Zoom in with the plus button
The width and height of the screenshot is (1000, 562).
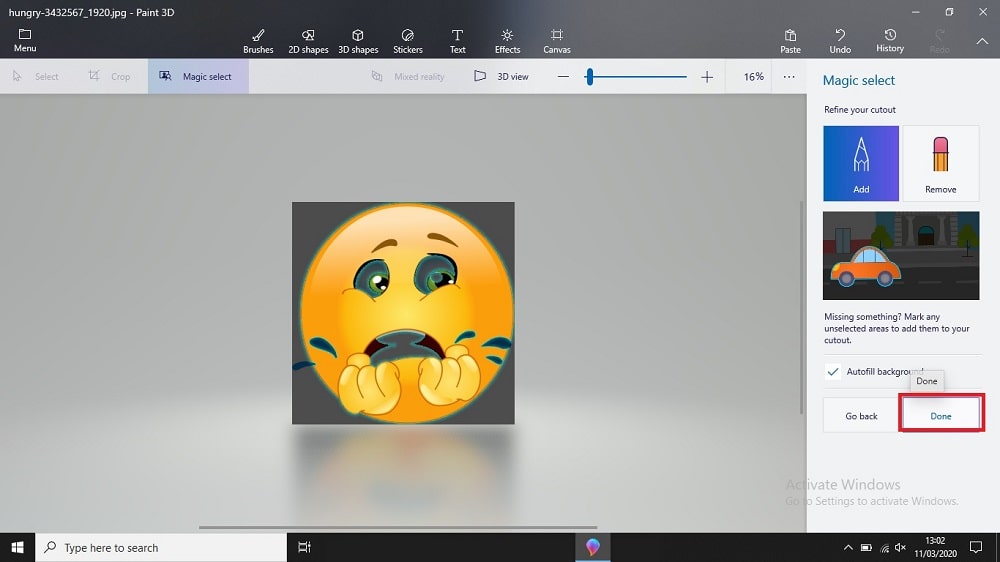(707, 77)
